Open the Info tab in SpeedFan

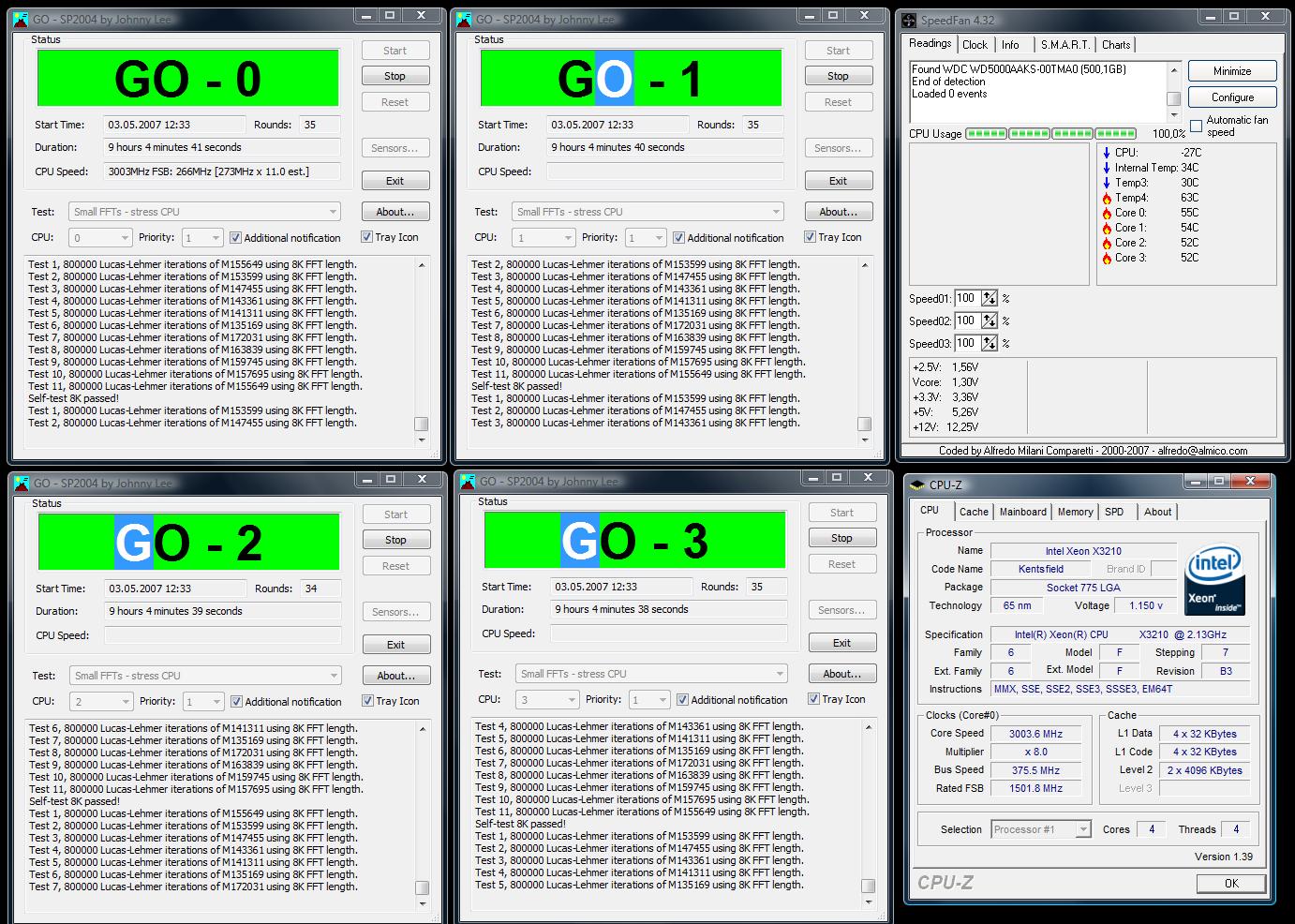click(x=1010, y=45)
